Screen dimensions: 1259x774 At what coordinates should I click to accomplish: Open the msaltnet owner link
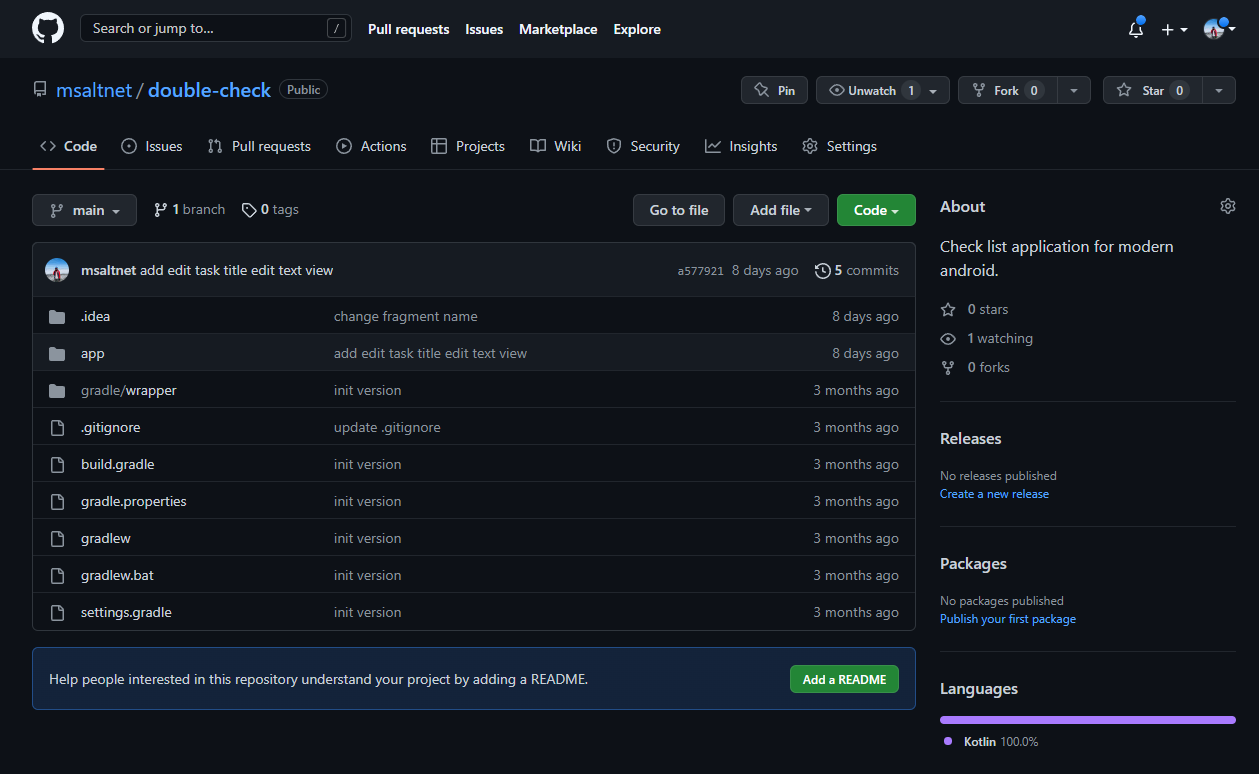[94, 90]
